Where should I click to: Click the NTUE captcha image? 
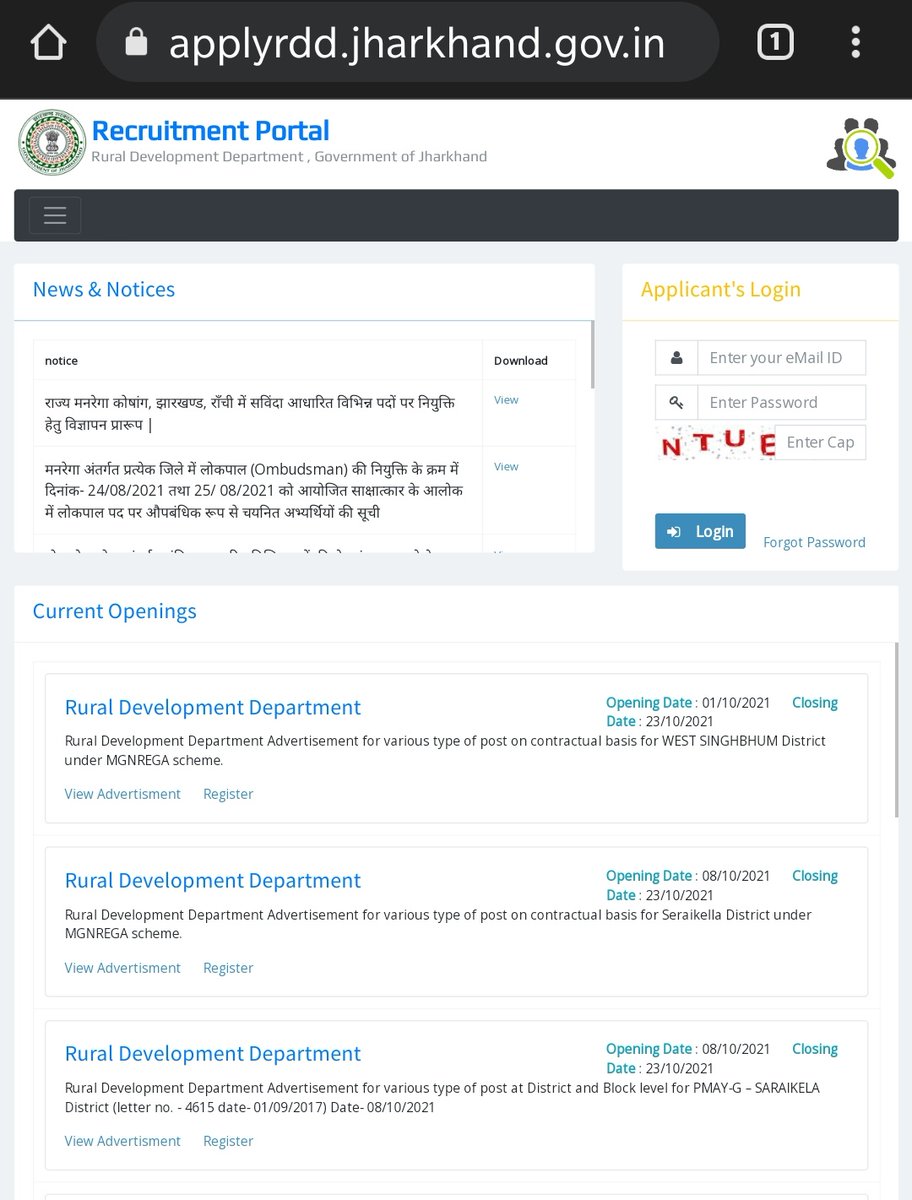pos(716,443)
